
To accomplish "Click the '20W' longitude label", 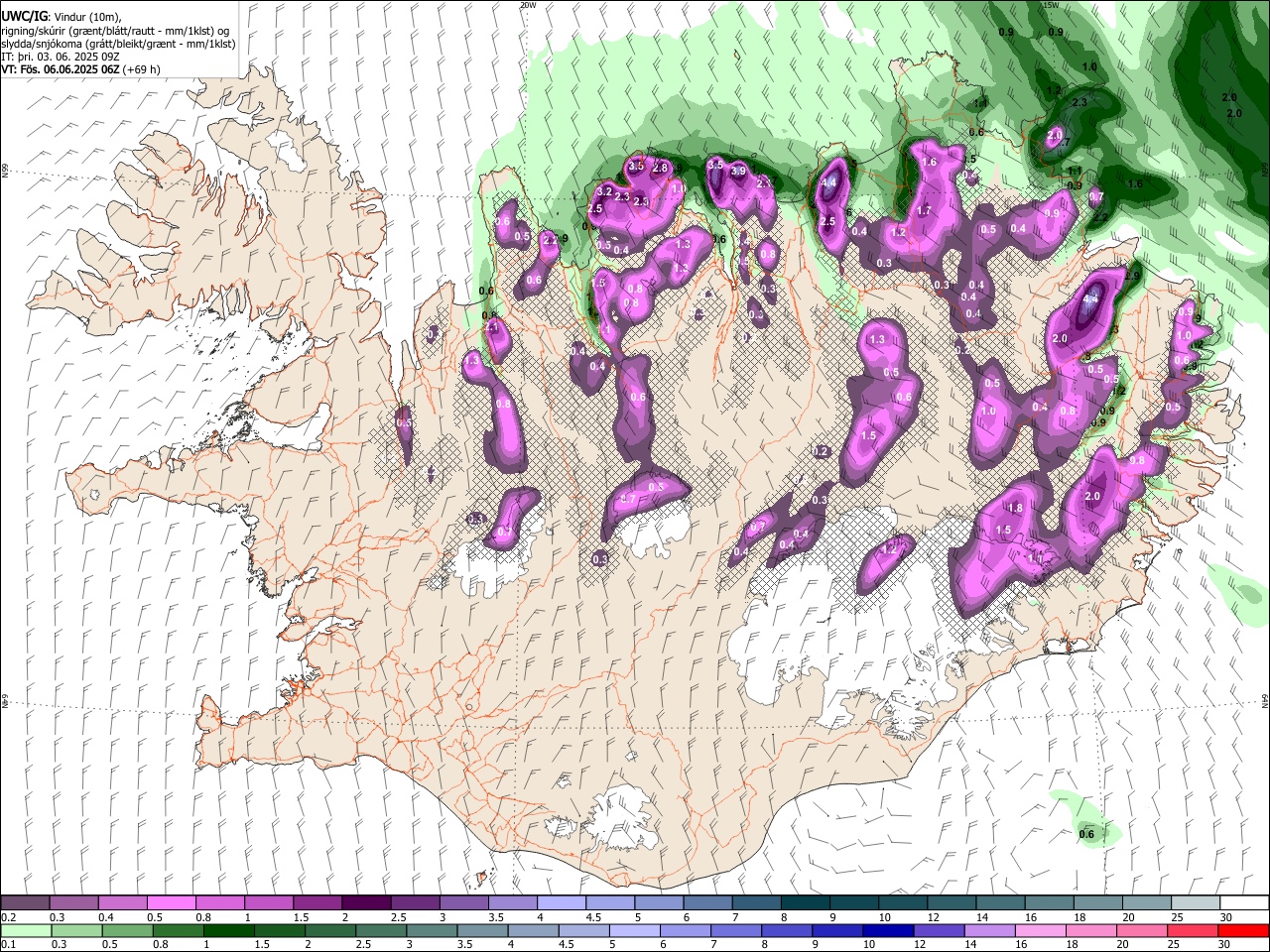I will pyautogui.click(x=527, y=5).
